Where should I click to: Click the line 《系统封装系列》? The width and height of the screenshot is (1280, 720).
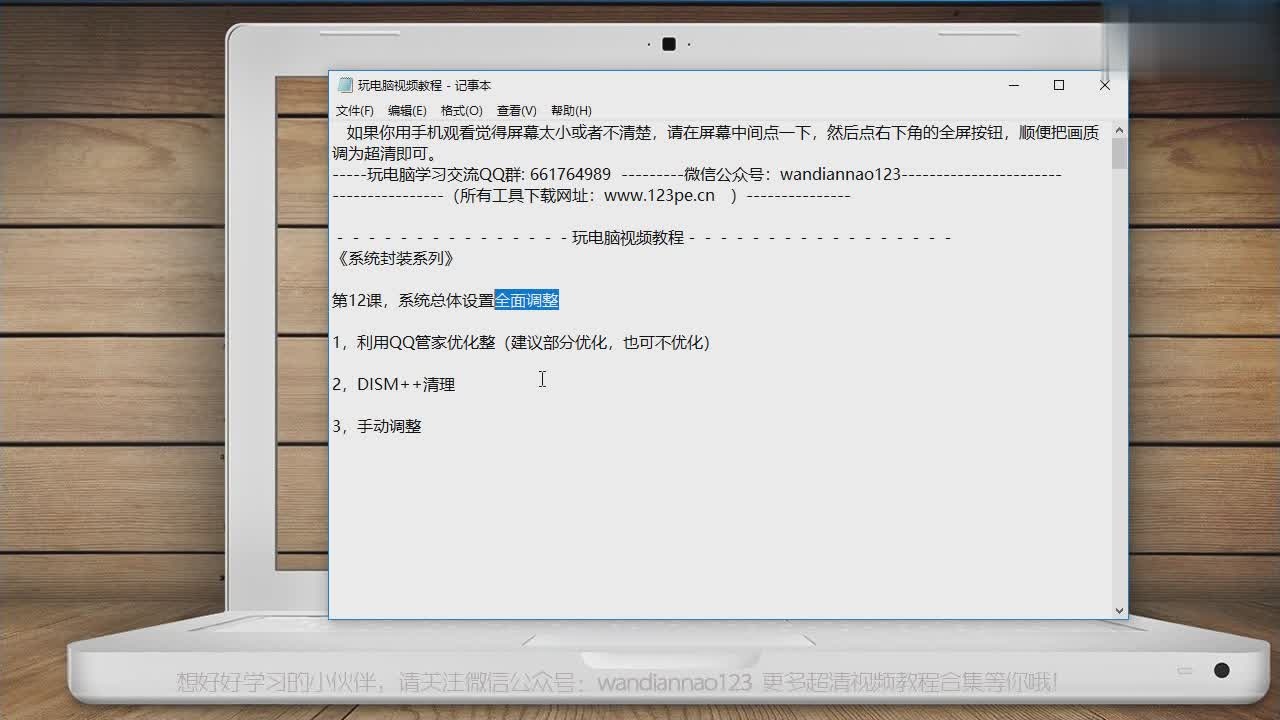click(x=394, y=258)
